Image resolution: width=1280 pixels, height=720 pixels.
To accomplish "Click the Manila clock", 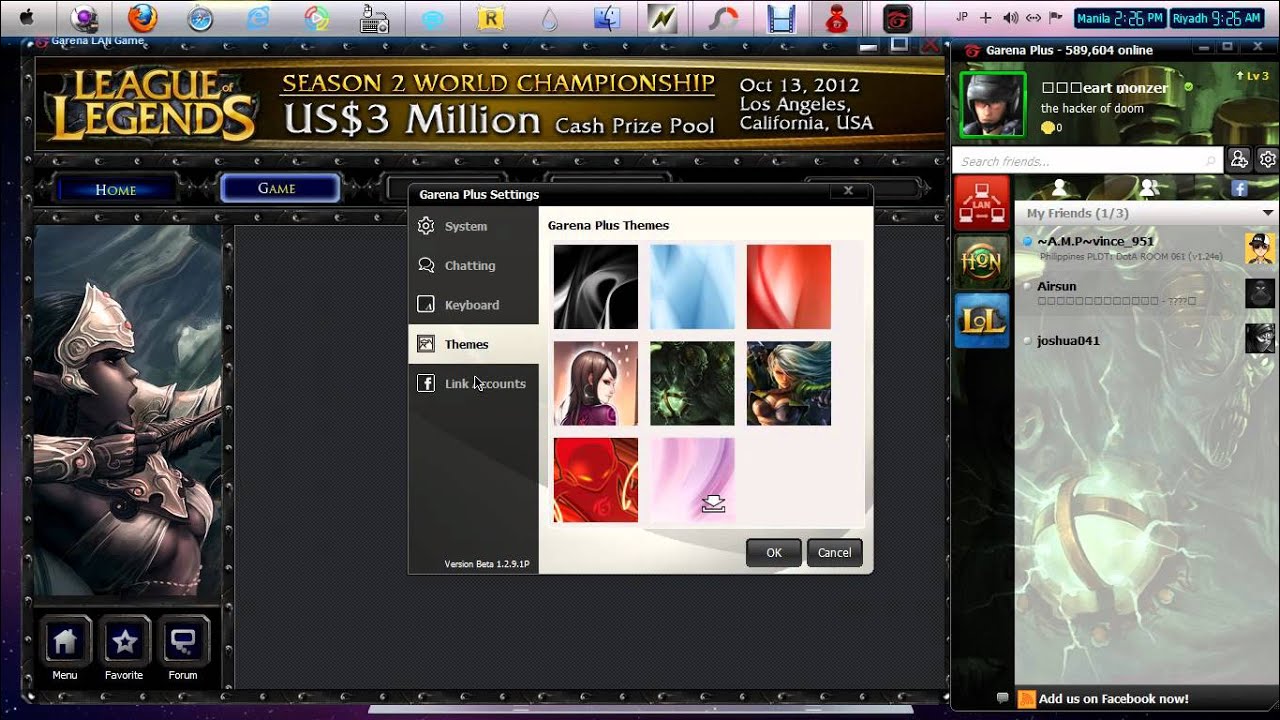I will click(1120, 18).
